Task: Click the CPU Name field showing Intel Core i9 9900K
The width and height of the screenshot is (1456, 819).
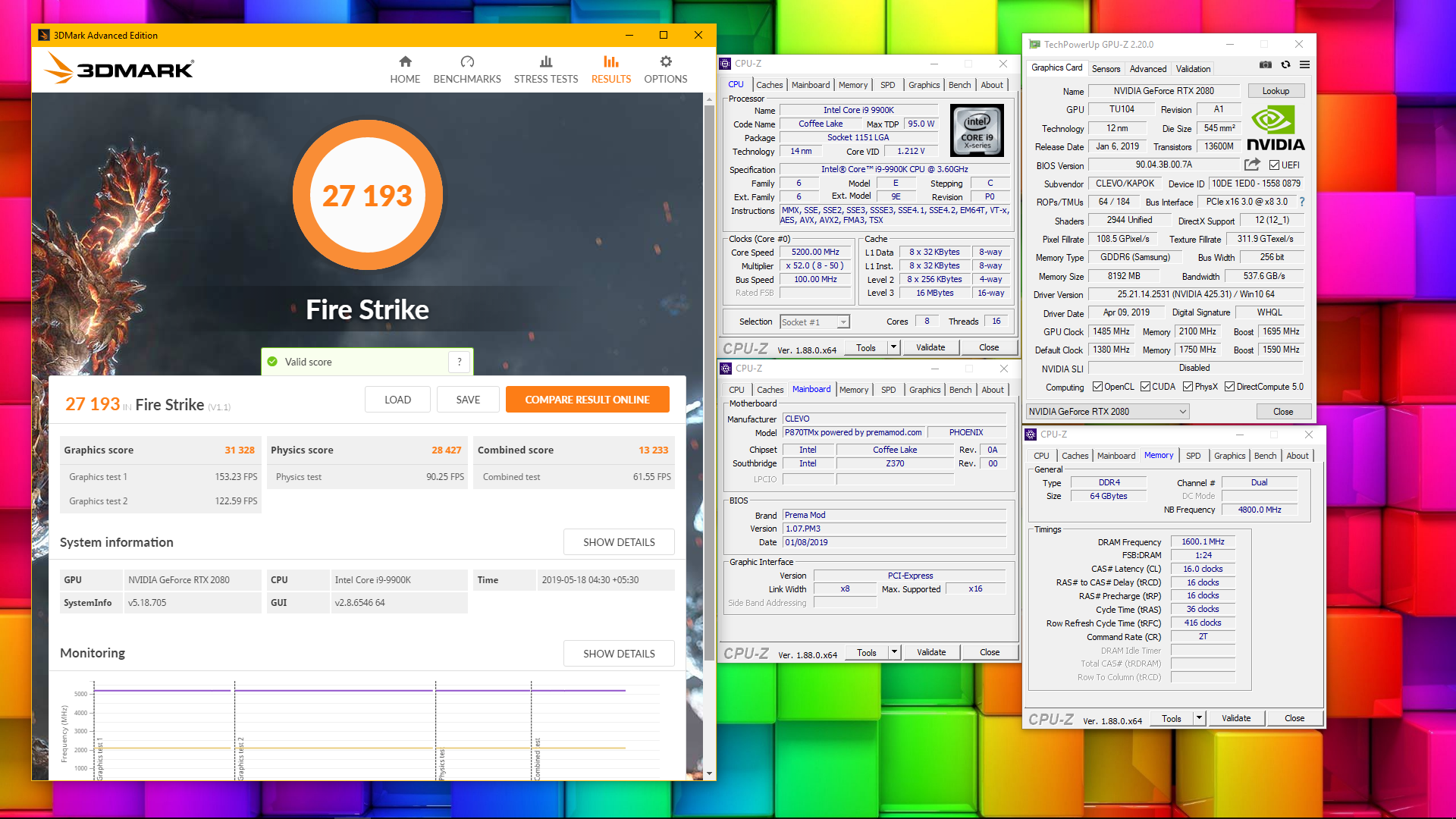Action: coord(858,110)
